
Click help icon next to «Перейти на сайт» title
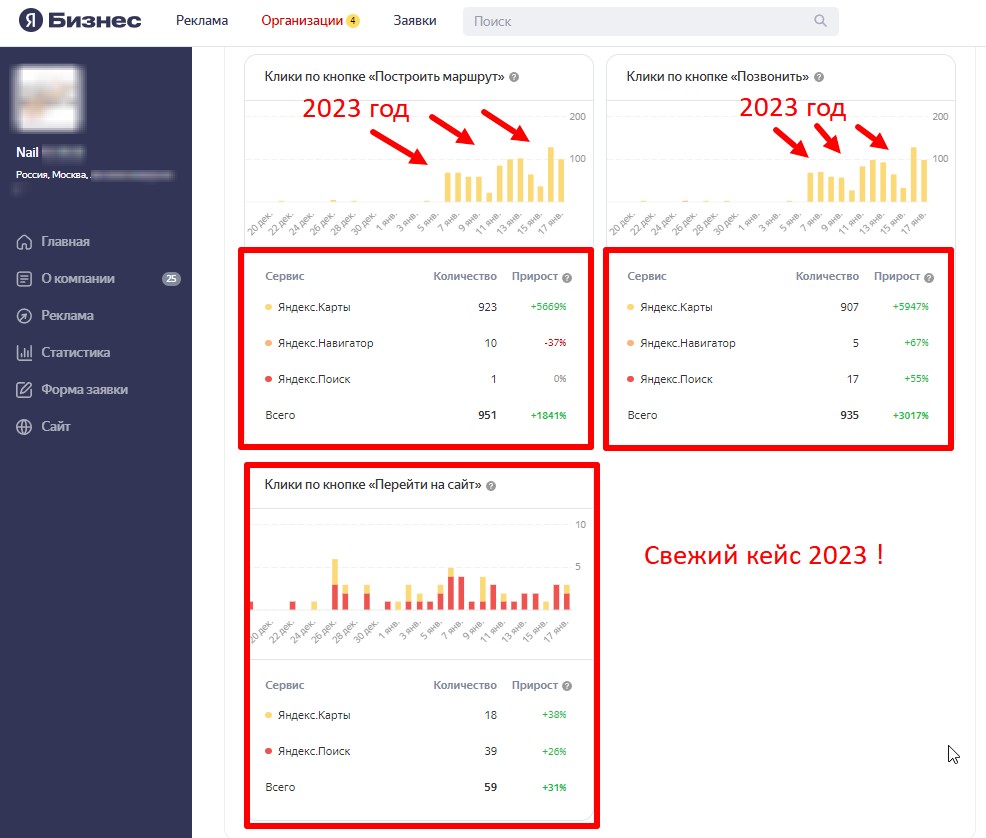491,485
